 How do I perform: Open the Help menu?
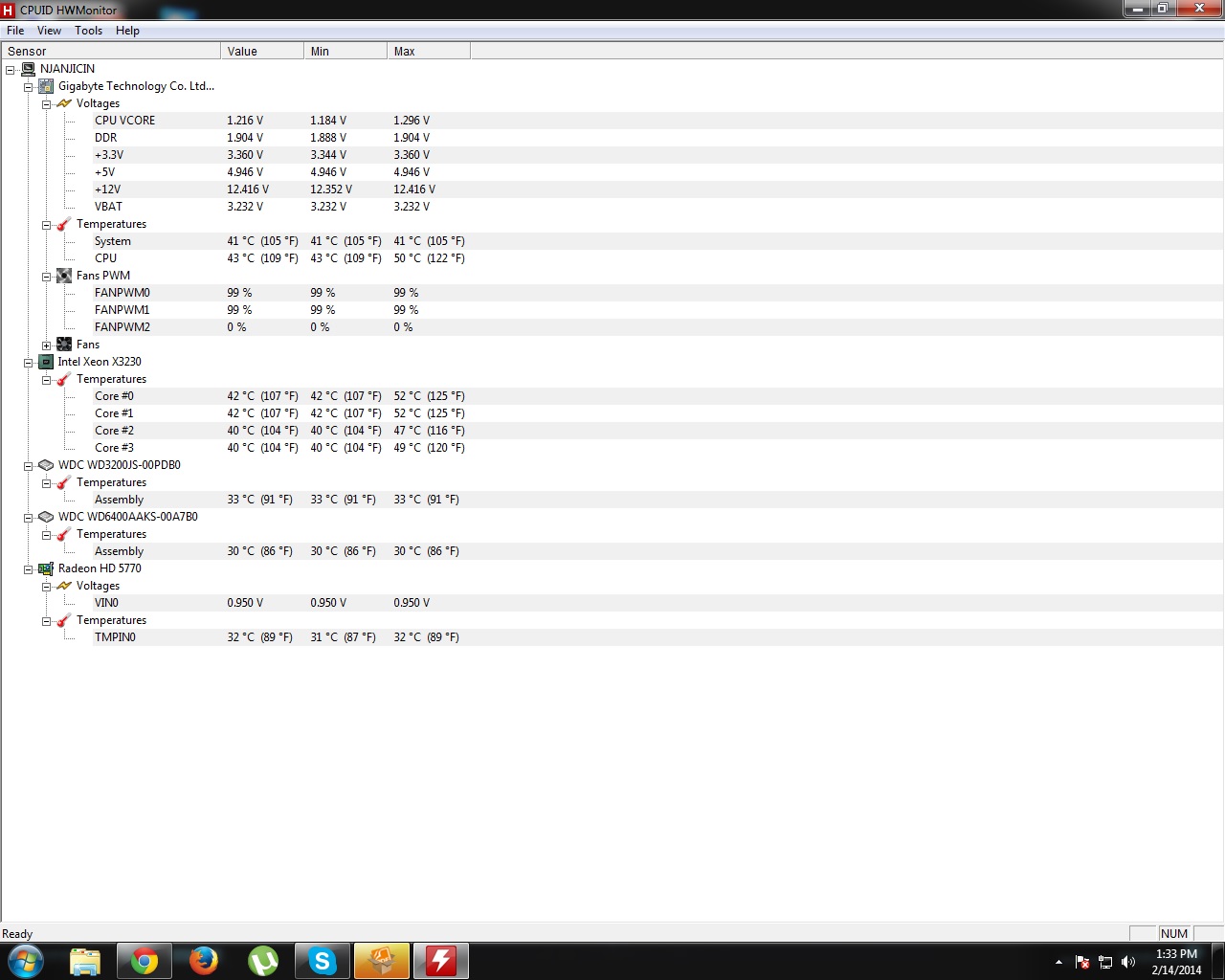[127, 31]
